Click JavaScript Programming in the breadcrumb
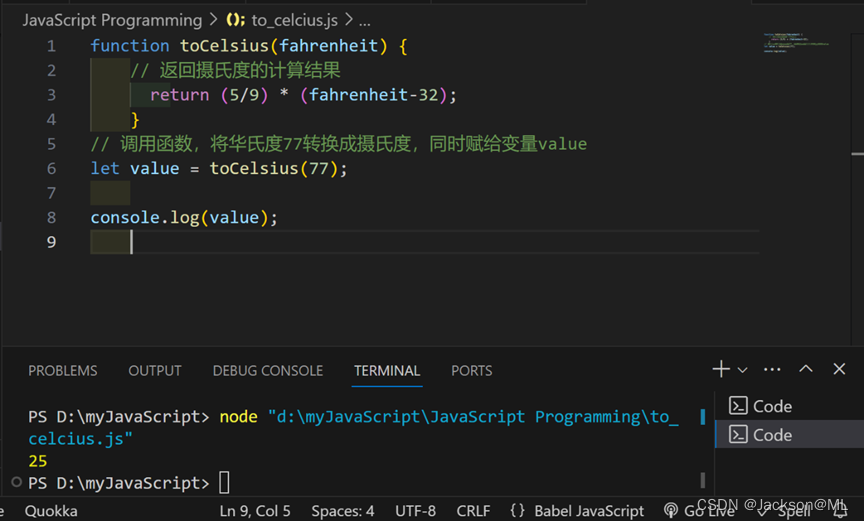The image size is (864, 521). (x=112, y=20)
